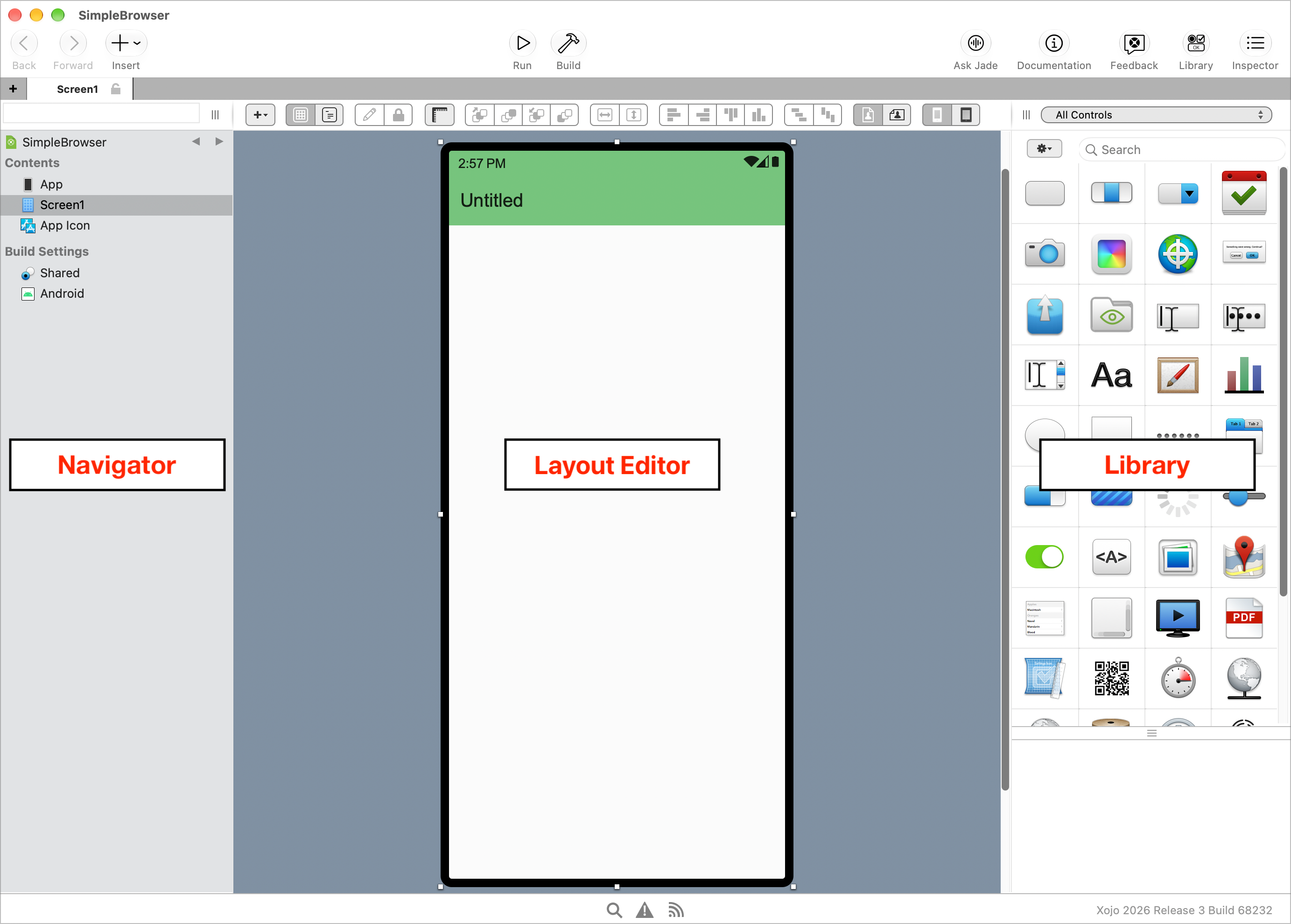Add a new tab with plus button
Viewport: 1291px width, 924px height.
pos(13,89)
